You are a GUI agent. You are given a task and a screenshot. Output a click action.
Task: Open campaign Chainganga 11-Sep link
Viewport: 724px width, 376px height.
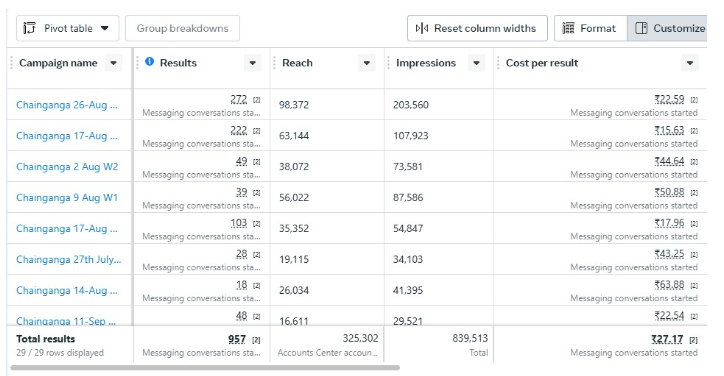point(66,321)
